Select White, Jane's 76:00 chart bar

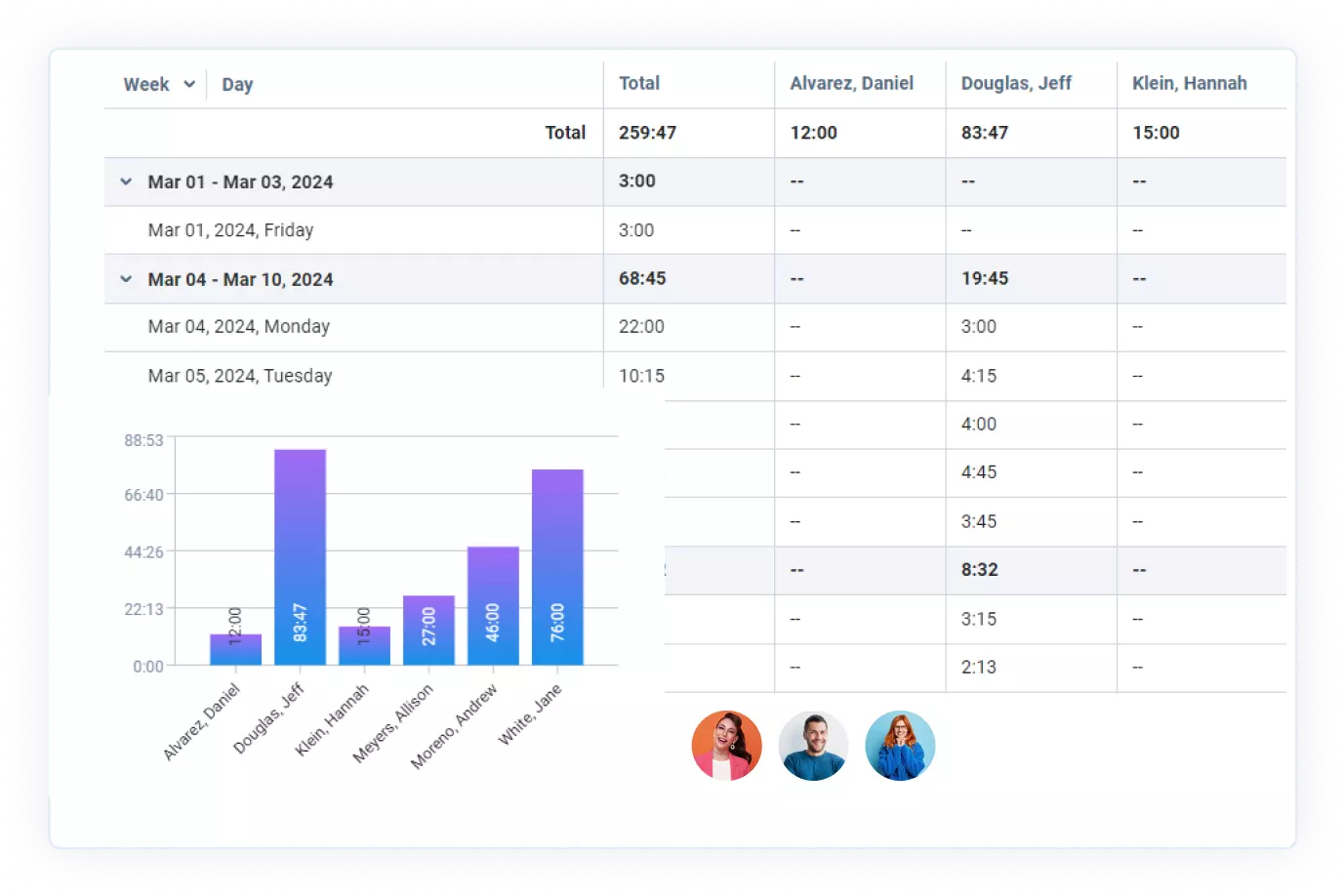[557, 566]
